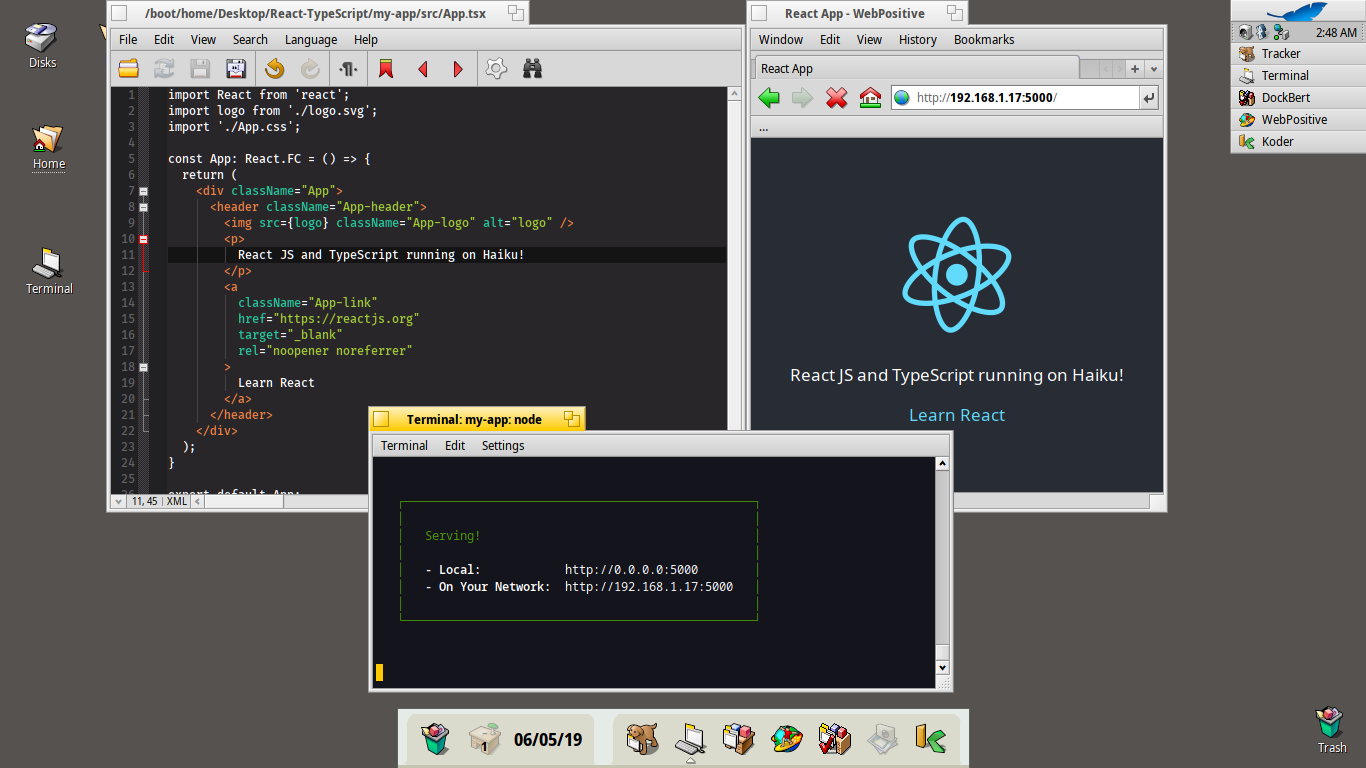Click the Save floppy icon in Koder toolbar

coord(200,69)
